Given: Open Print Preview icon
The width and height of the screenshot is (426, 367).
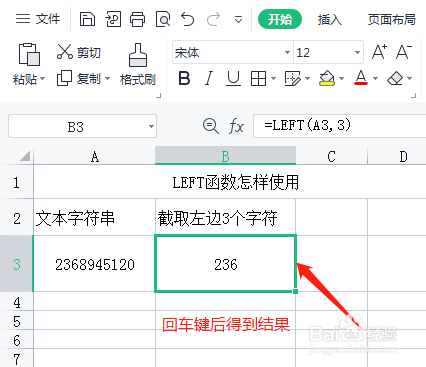Looking at the screenshot, I should click(163, 19).
